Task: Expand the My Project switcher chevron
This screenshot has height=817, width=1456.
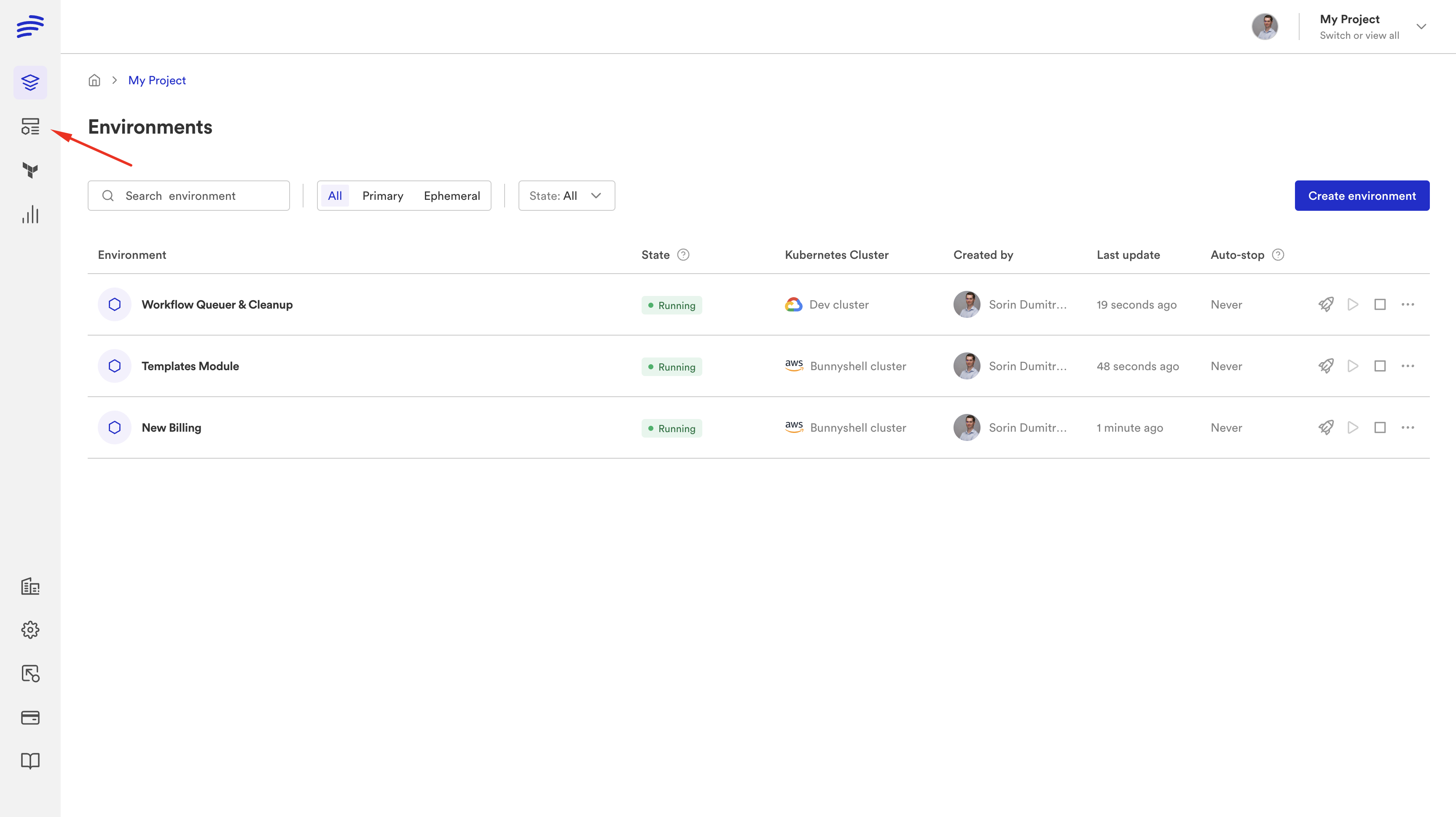Action: click(x=1421, y=27)
